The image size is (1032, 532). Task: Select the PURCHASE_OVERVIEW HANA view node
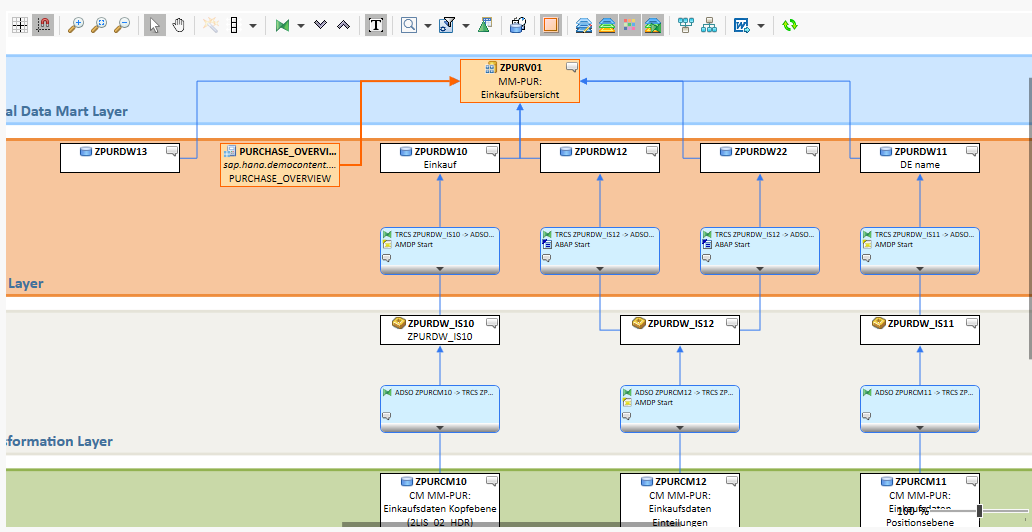280,165
